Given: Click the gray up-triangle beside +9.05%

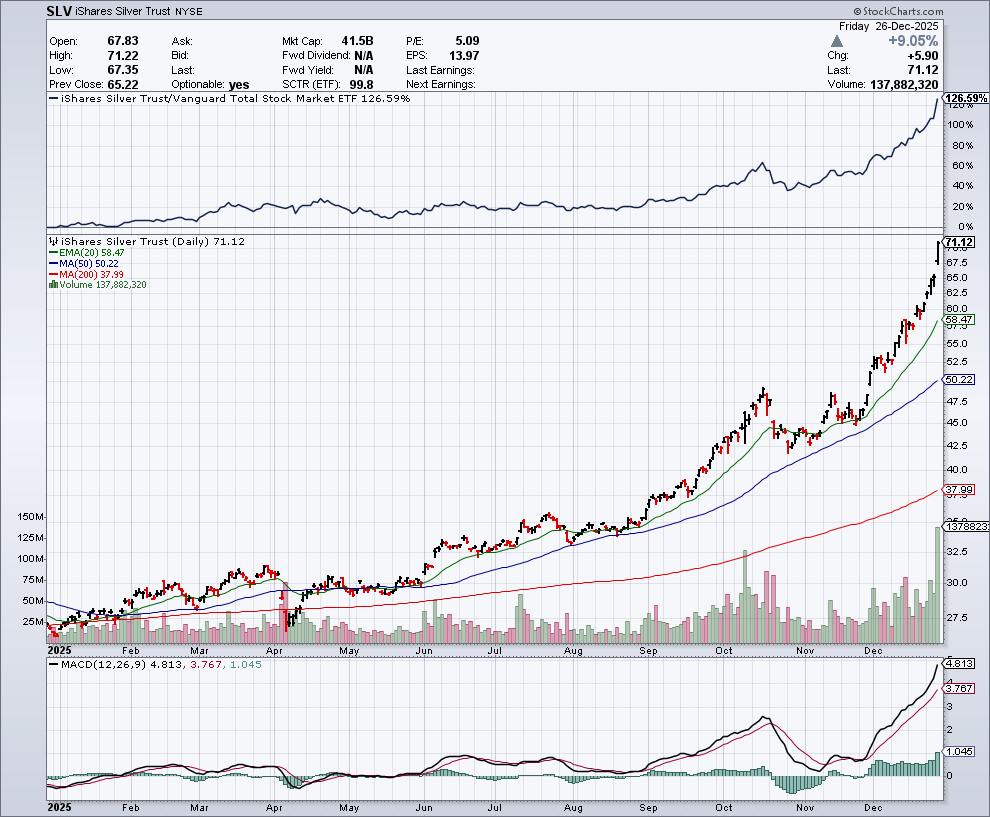Looking at the screenshot, I should tap(837, 41).
